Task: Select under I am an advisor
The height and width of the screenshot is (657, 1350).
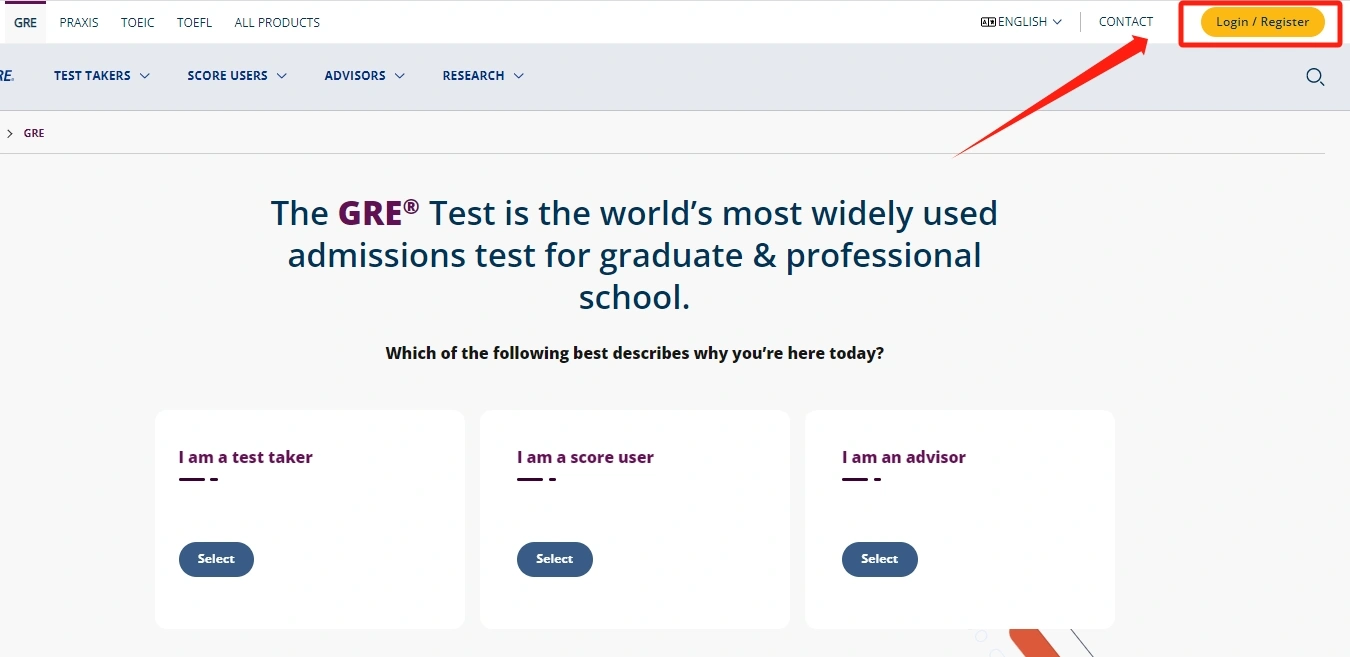Action: tap(879, 559)
